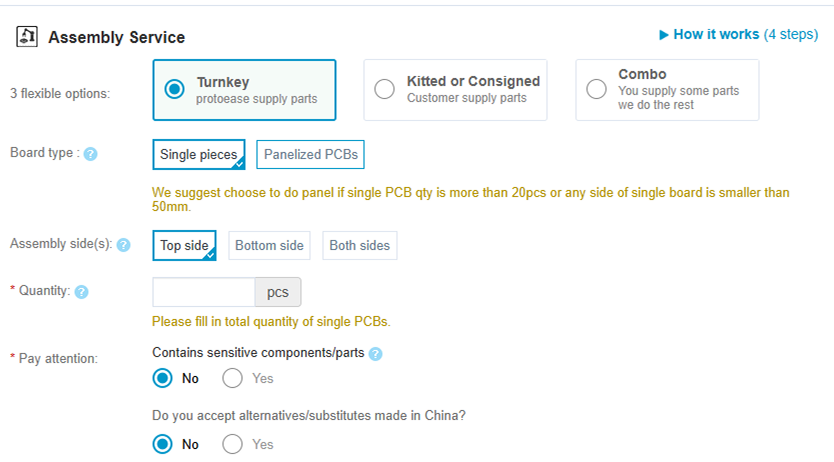Choose Panelized PCBs board type
Image resolution: width=834 pixels, height=462 pixels.
pos(311,155)
